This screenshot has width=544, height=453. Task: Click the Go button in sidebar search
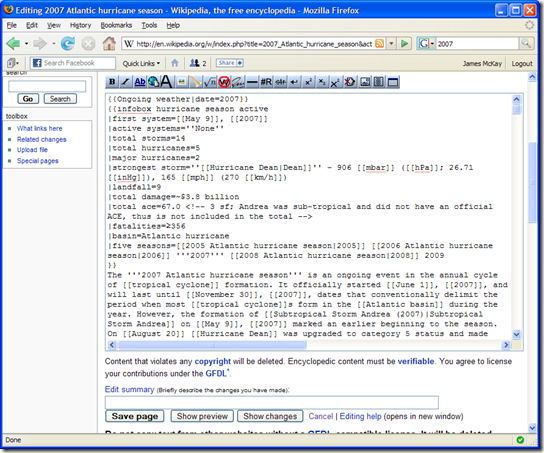pyautogui.click(x=28, y=99)
